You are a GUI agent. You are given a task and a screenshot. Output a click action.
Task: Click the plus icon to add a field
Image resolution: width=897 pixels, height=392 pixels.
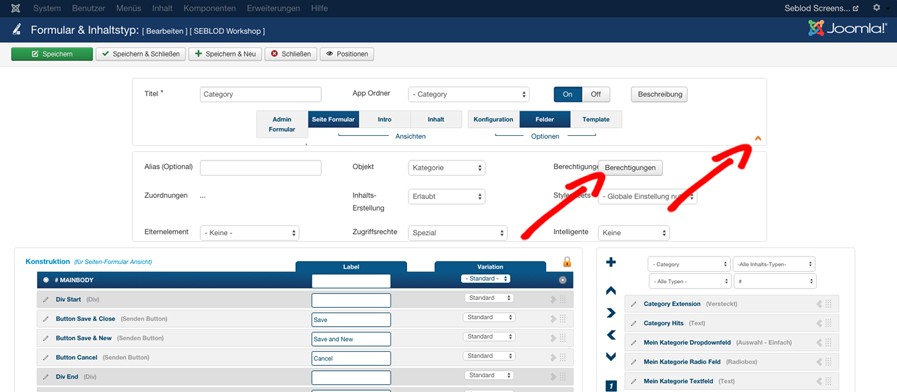(611, 262)
